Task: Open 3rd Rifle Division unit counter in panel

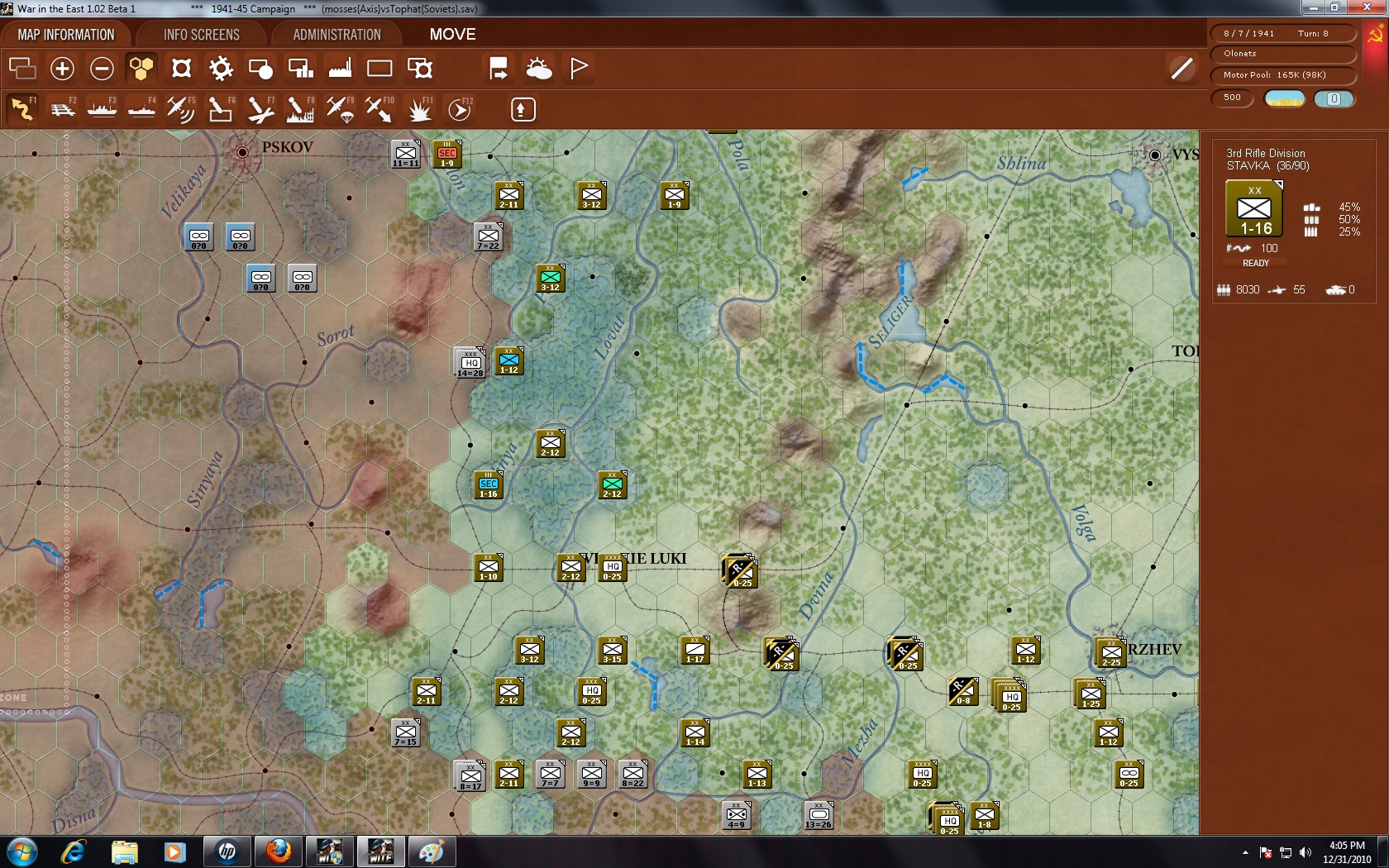Action: tap(1254, 209)
